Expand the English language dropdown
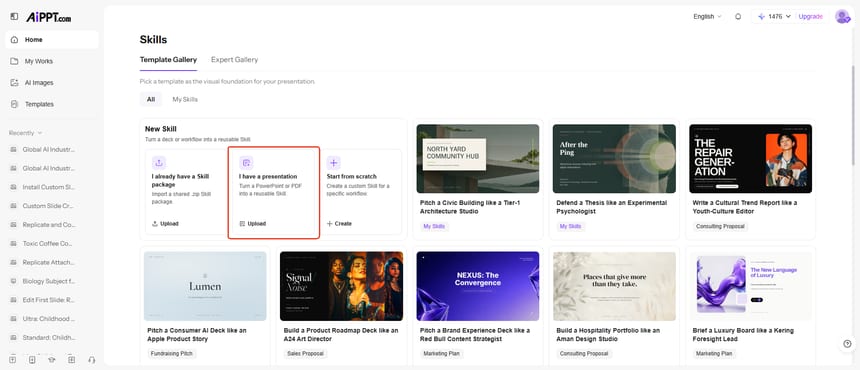This screenshot has width=860, height=370. [707, 16]
